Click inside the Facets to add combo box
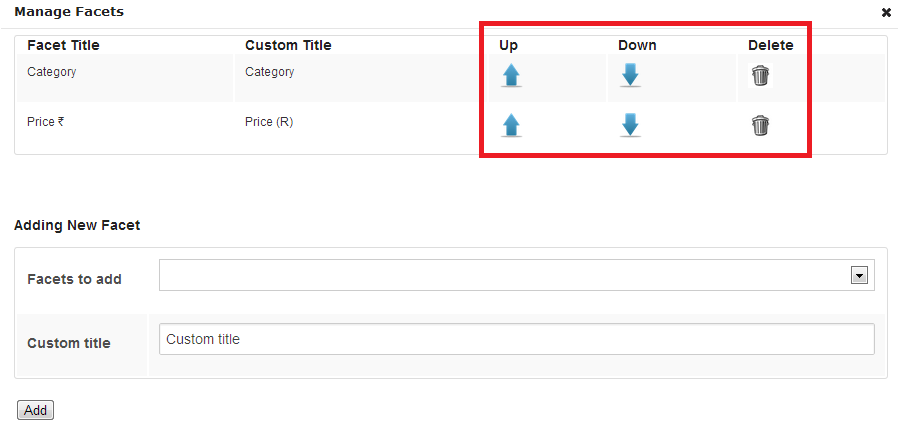The height and width of the screenshot is (427, 898). (x=517, y=275)
